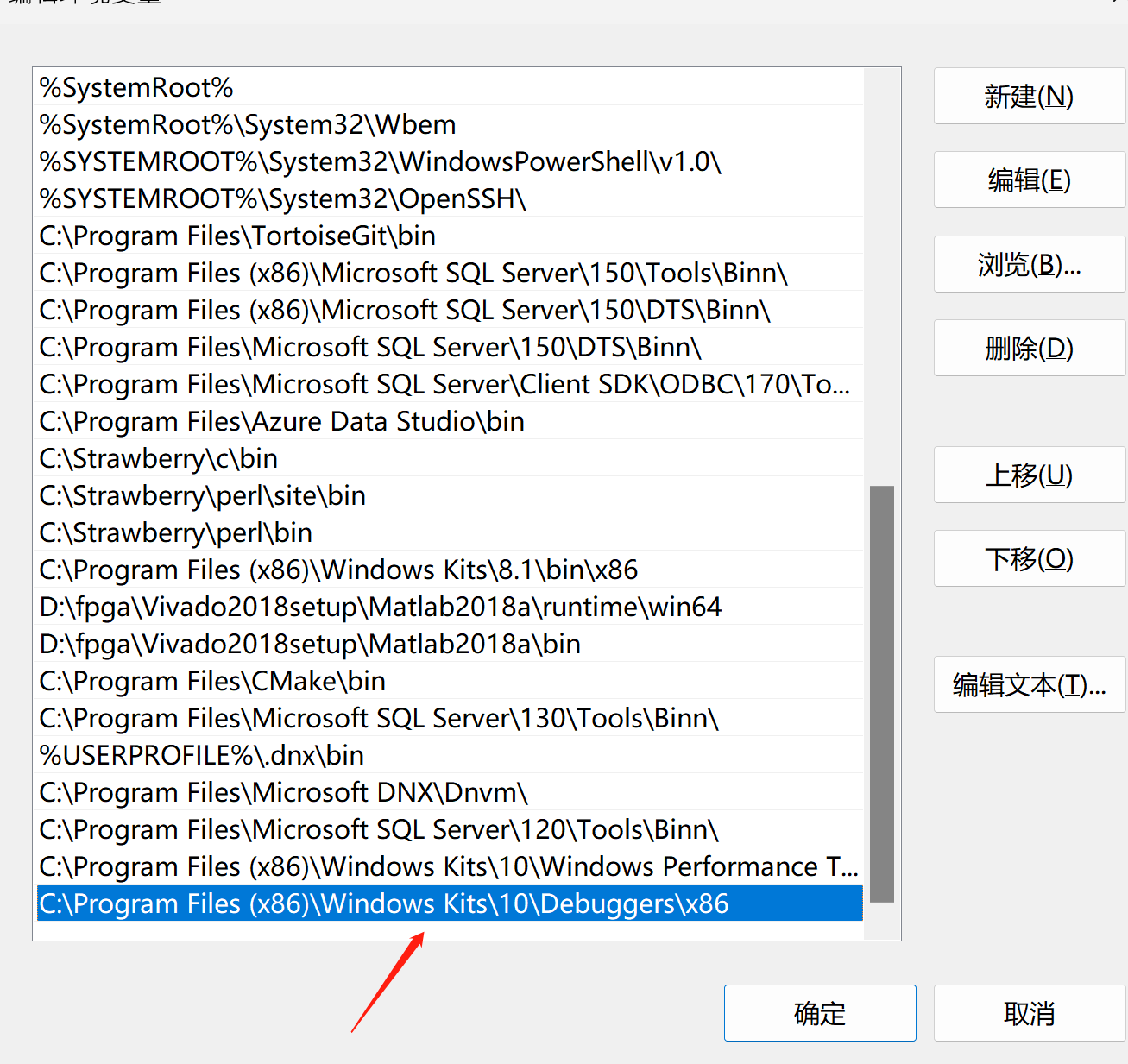Screen dimensions: 1128x1064
Task: Open the 浏览(B)... browse button
Action: (x=1030, y=264)
